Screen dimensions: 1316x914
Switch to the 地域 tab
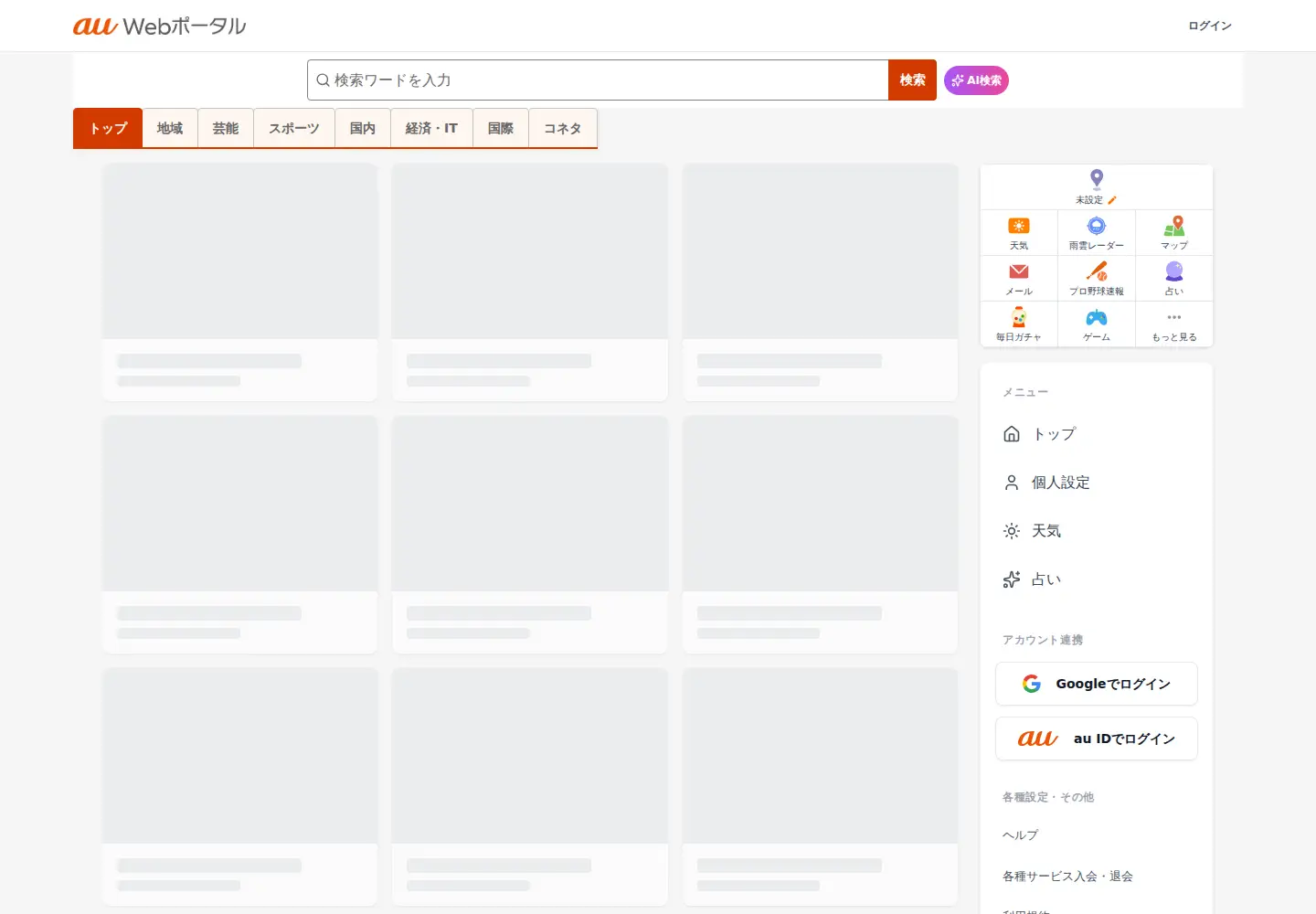coord(170,128)
